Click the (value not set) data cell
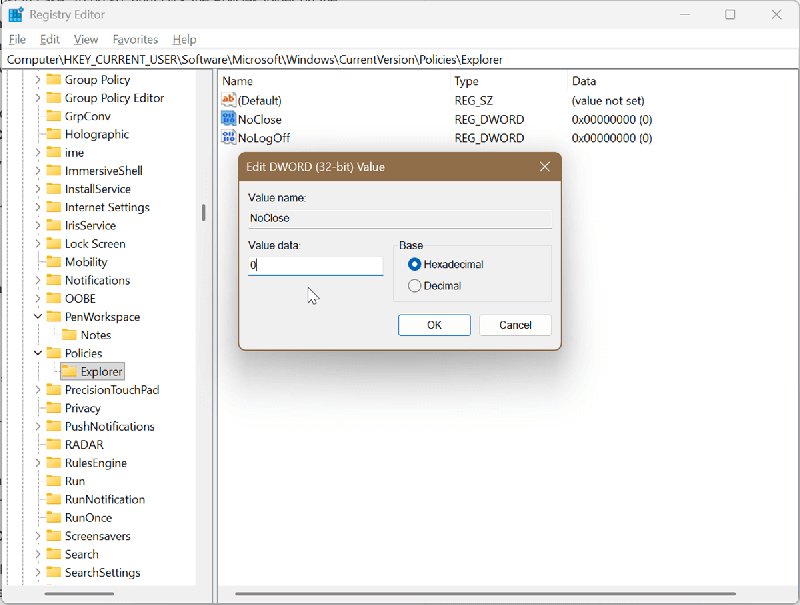Image resolution: width=800 pixels, height=605 pixels. click(x=608, y=100)
